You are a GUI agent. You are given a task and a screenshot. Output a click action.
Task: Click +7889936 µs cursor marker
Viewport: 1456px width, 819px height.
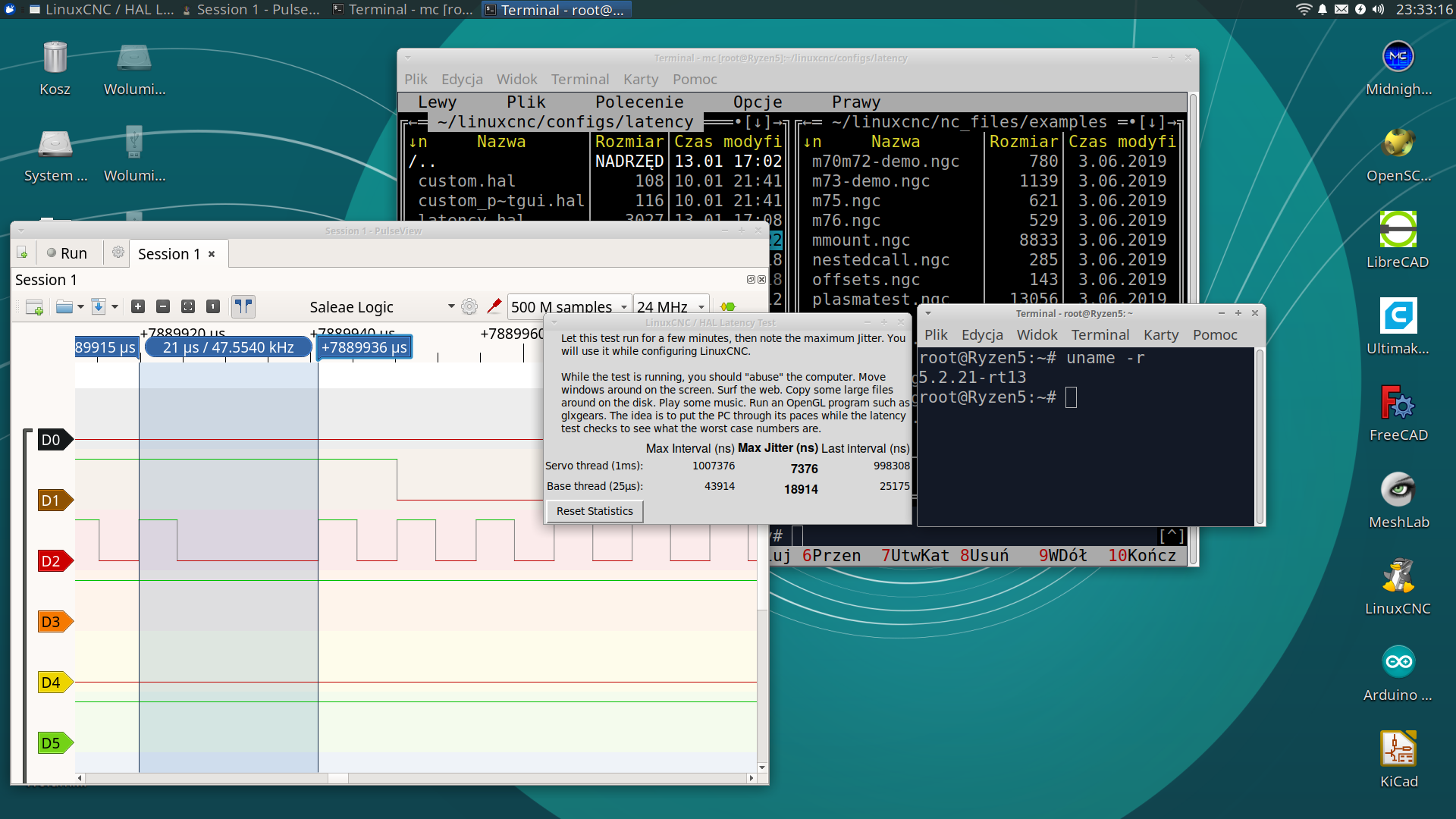364,347
